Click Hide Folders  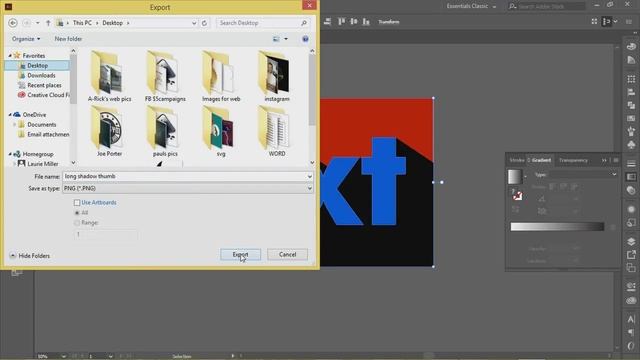coord(30,256)
